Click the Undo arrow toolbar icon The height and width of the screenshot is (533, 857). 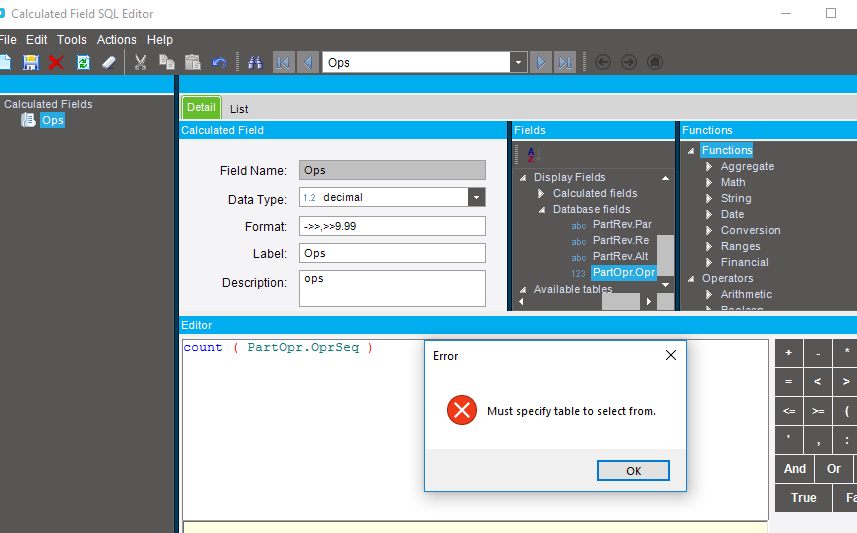[x=219, y=62]
